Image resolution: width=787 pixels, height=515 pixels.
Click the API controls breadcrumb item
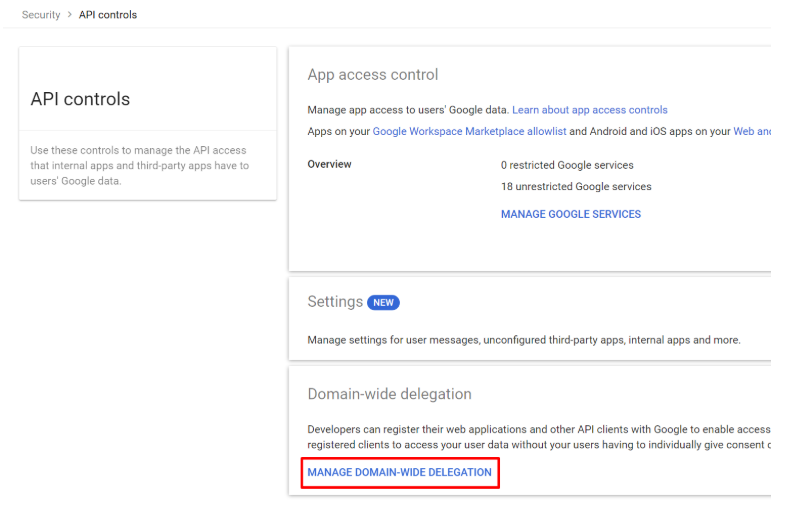point(108,15)
